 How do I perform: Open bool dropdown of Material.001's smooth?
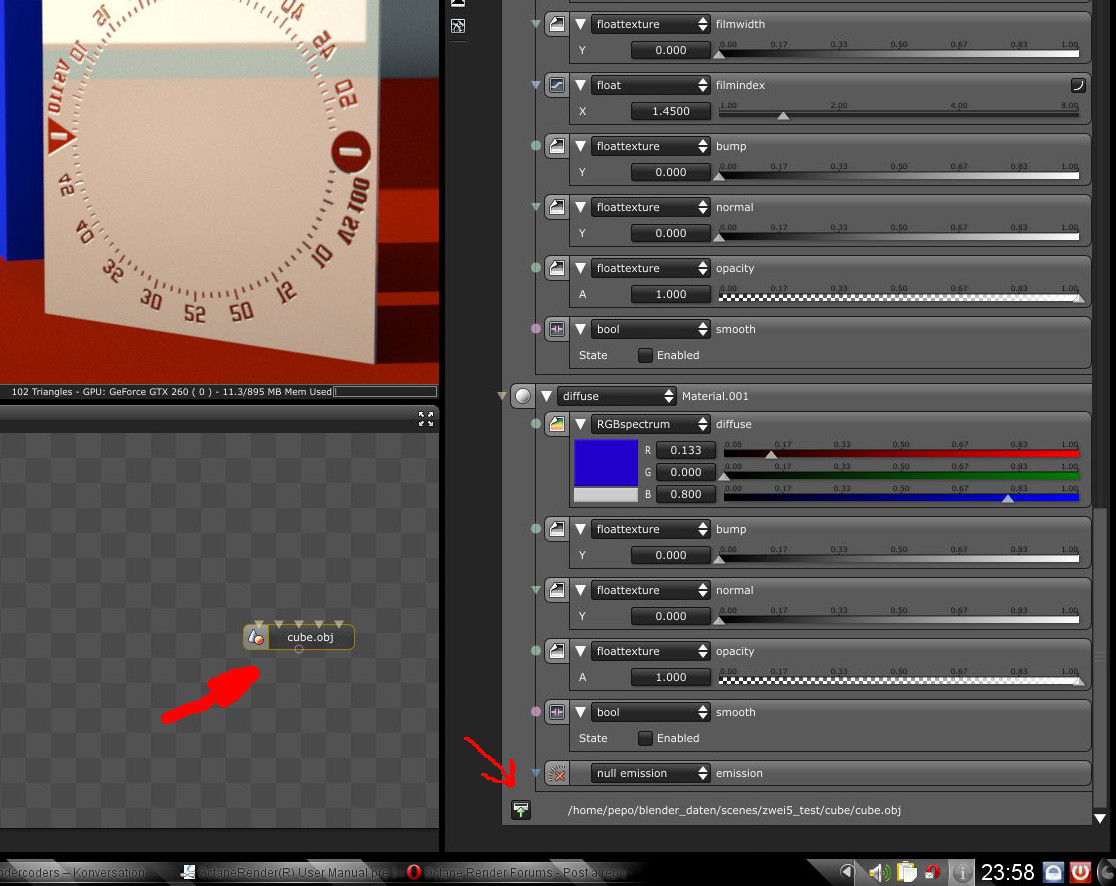[x=651, y=712]
